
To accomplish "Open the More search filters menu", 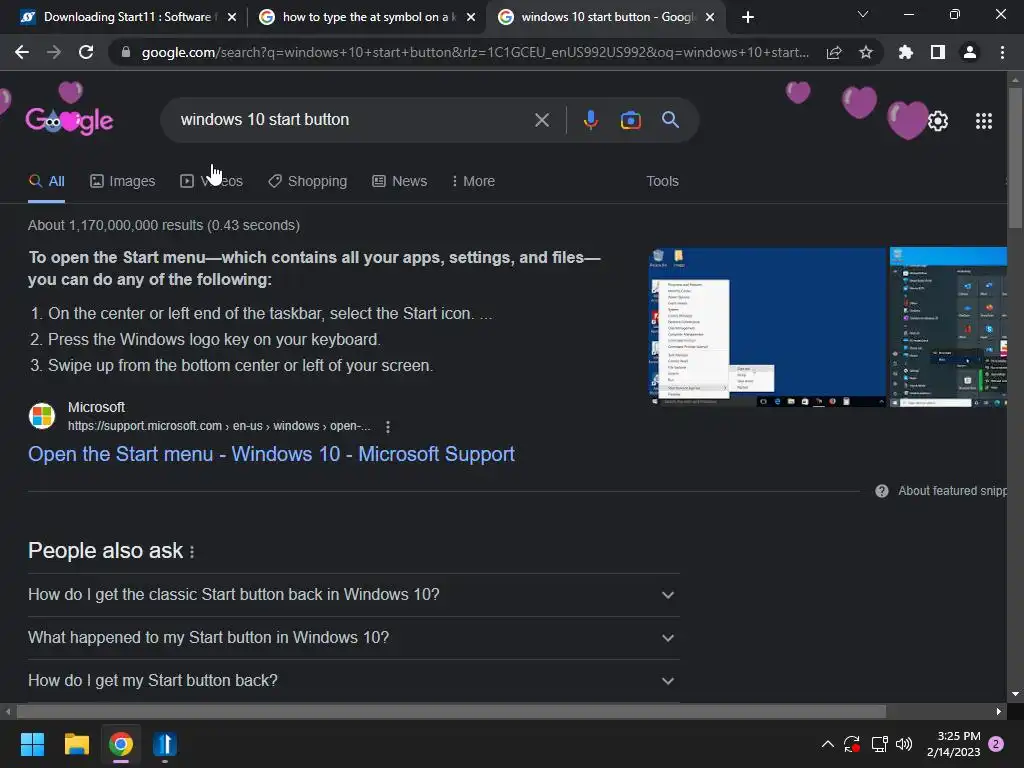I will [x=473, y=182].
